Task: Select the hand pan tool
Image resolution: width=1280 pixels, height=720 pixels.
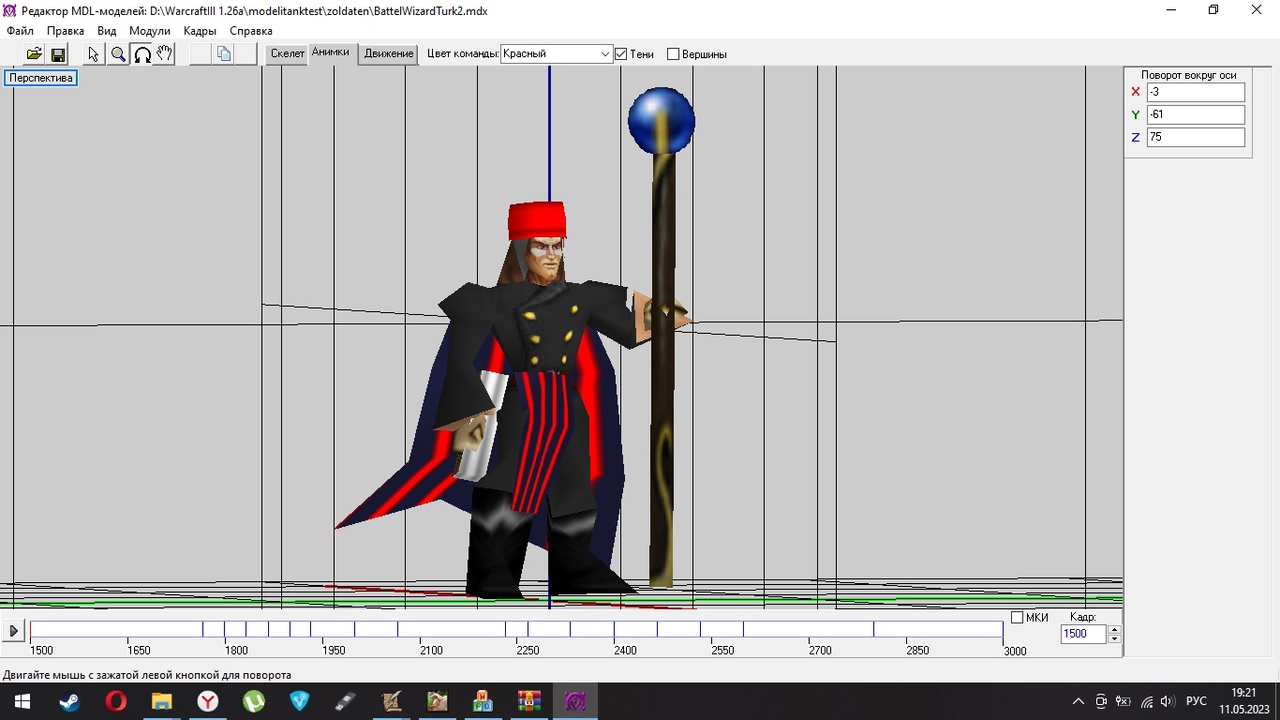Action: pos(165,54)
